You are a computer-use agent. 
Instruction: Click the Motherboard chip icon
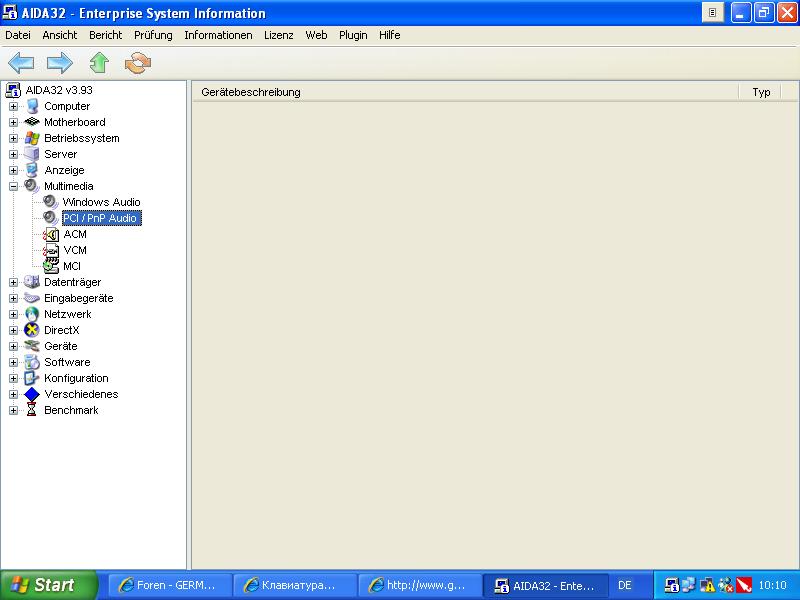32,122
